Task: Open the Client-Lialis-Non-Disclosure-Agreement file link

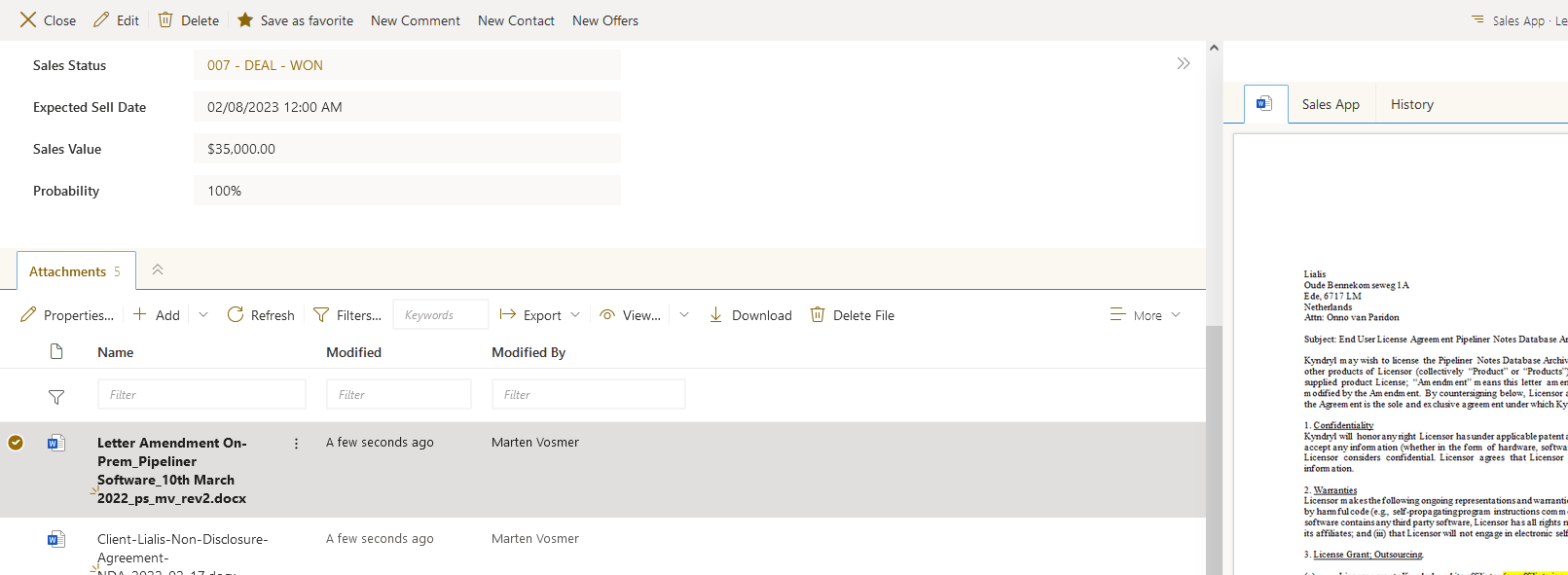Action: (183, 553)
